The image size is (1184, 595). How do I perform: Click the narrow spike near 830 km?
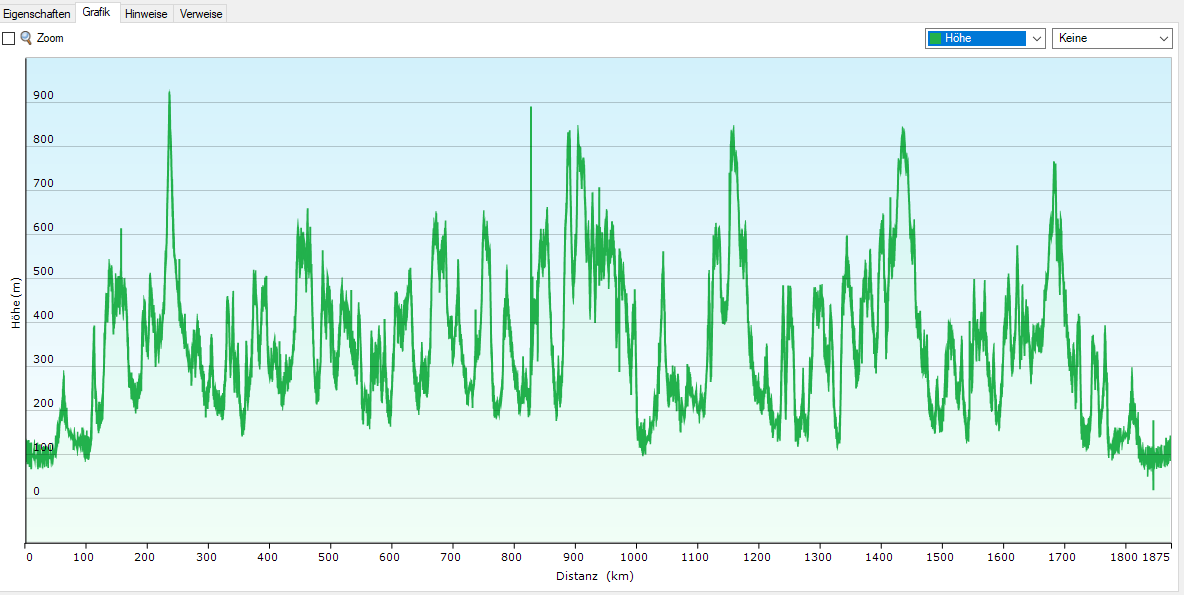(x=531, y=108)
